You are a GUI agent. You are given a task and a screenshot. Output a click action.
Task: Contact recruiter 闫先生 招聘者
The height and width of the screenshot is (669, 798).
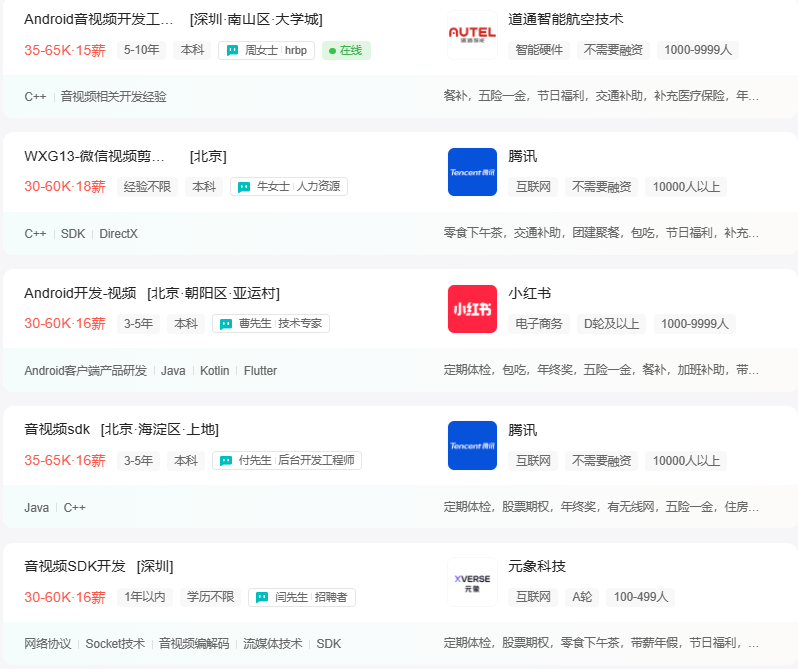pyautogui.click(x=302, y=597)
